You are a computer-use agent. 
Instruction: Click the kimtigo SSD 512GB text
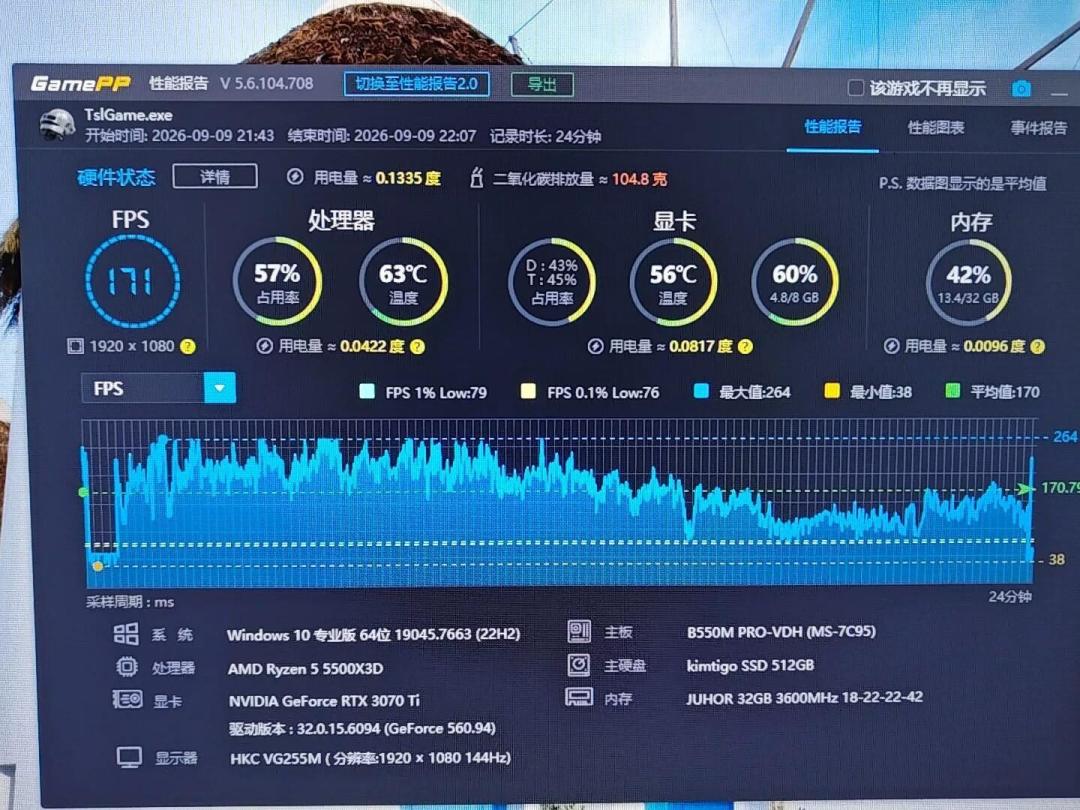pyautogui.click(x=750, y=665)
